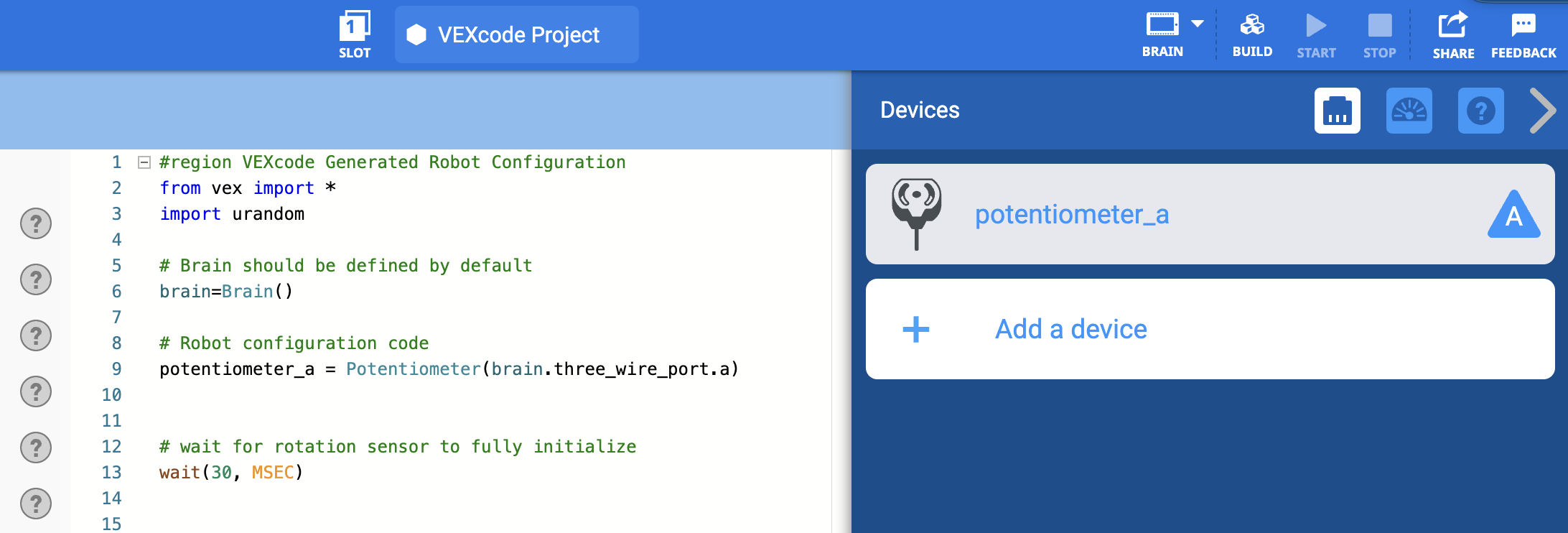Click help question mark beside line 5
This screenshot has width=1568, height=533.
pyautogui.click(x=36, y=279)
